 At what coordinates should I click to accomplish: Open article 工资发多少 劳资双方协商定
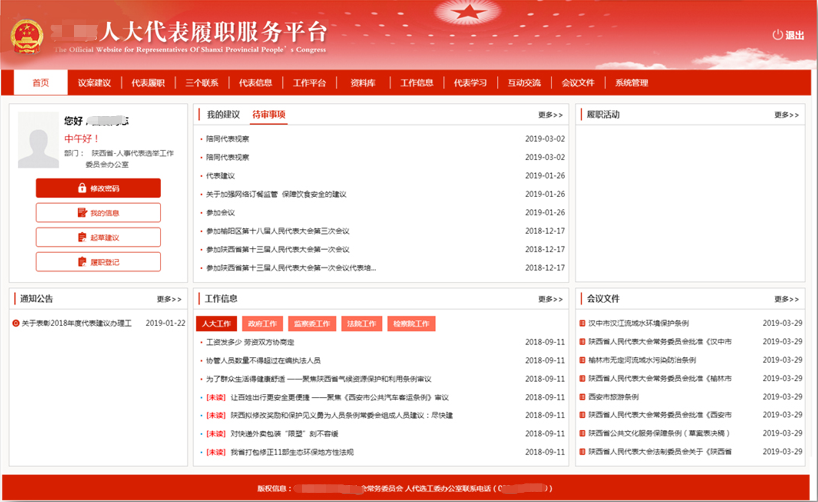tap(250, 342)
